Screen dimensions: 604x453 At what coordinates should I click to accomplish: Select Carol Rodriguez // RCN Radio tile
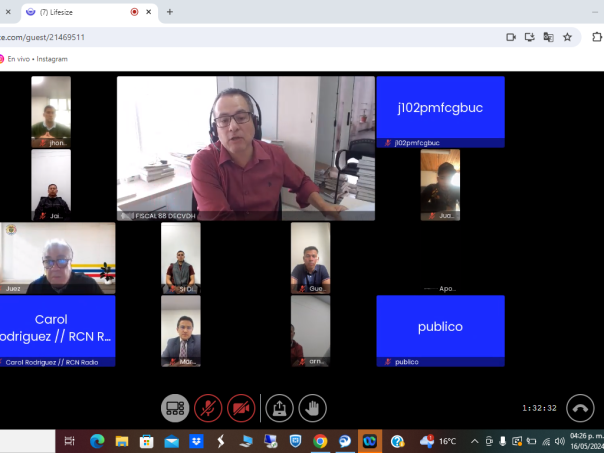(57, 327)
